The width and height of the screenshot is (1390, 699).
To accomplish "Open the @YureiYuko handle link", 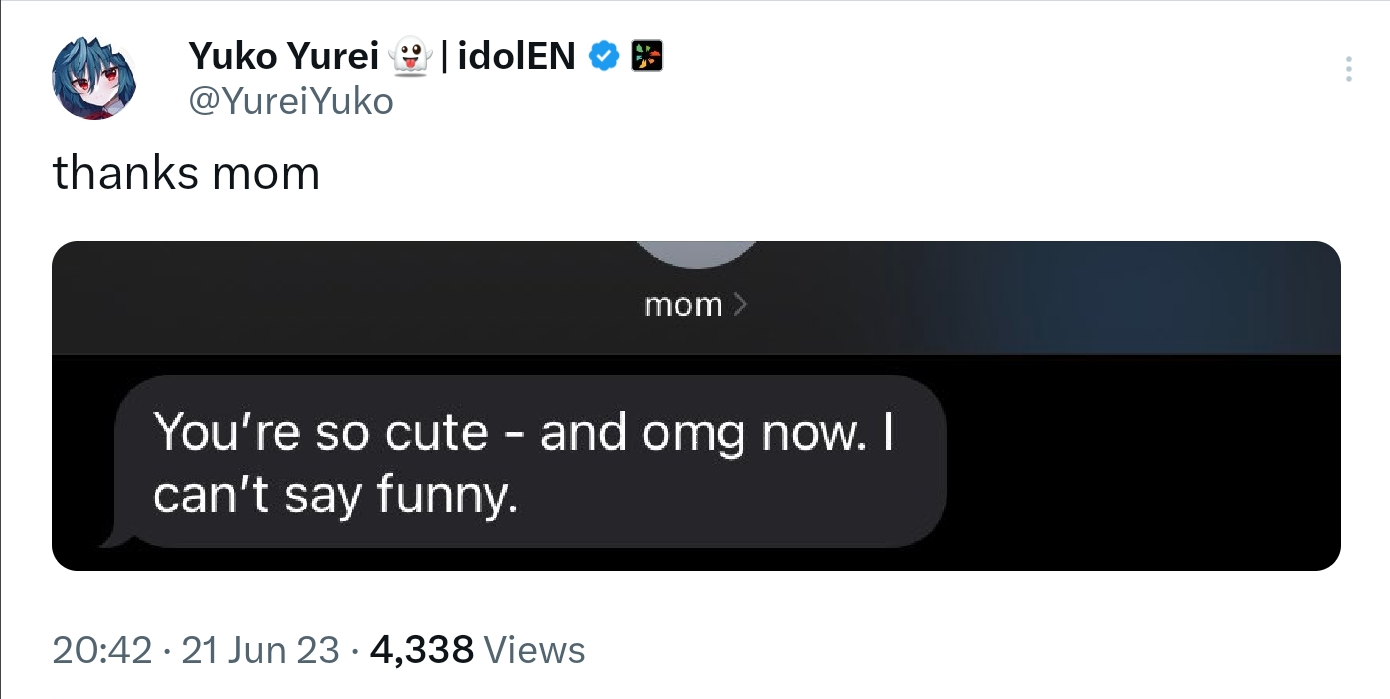I will (x=290, y=101).
